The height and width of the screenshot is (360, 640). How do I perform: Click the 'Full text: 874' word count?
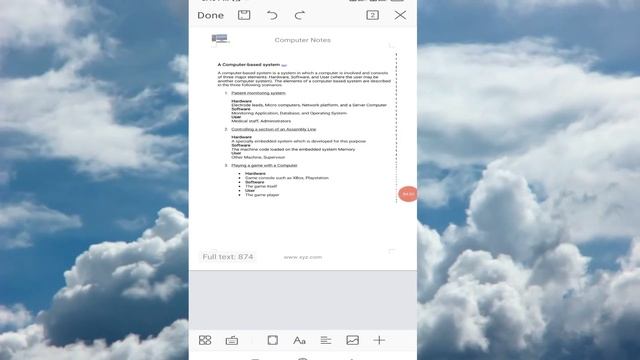(228, 257)
